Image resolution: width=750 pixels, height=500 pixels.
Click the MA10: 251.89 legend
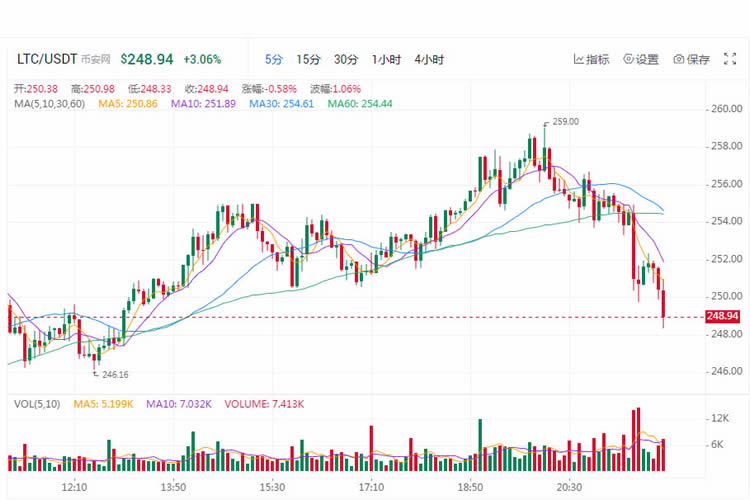(203, 104)
